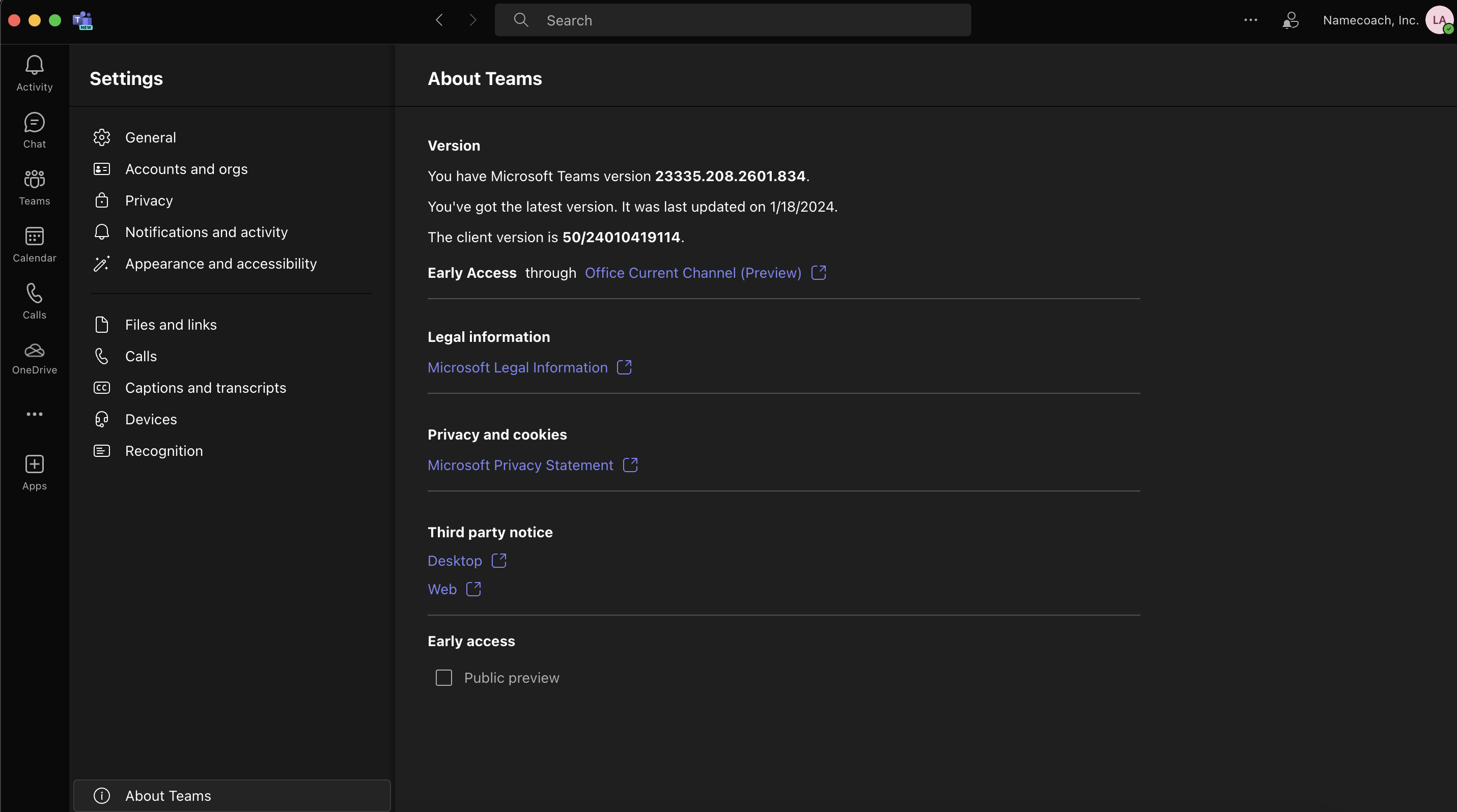This screenshot has height=812, width=1457.
Task: Click client version 50/24010419114
Action: pos(621,237)
